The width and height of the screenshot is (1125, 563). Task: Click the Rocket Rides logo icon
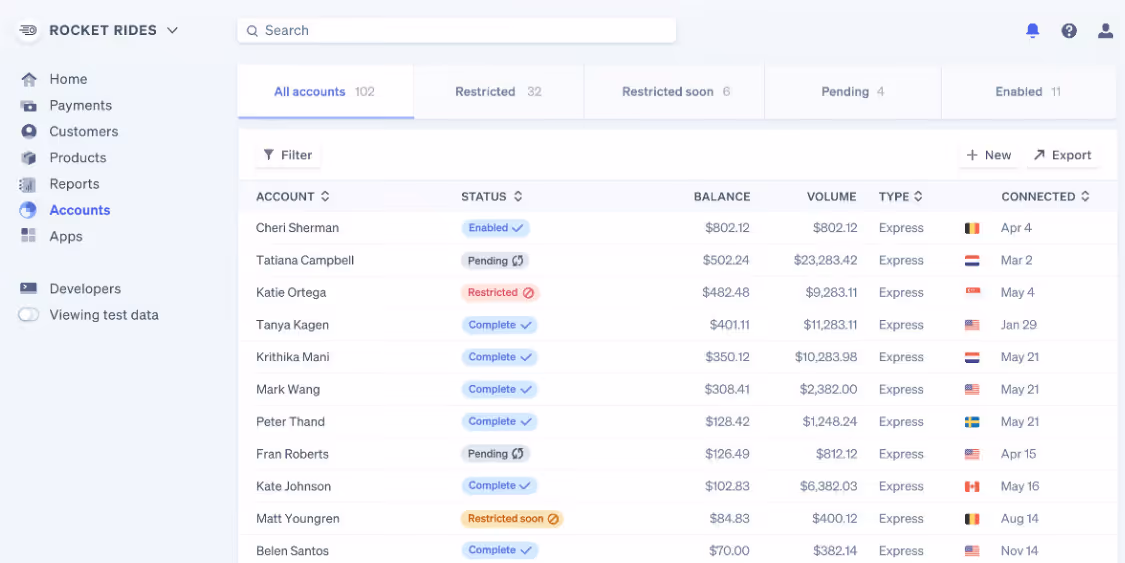point(28,30)
